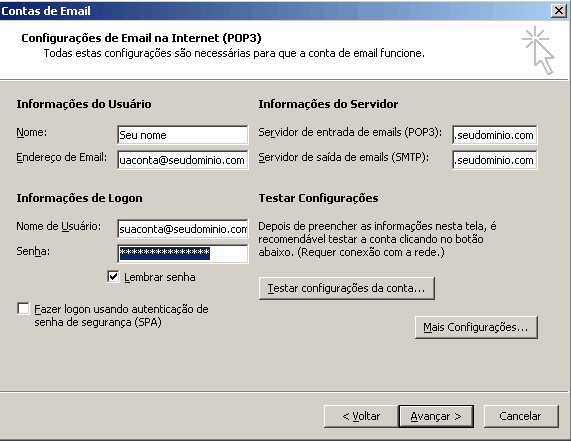Image resolution: width=571 pixels, height=441 pixels.
Task: Click the Lembrar senha label text
Action: click(x=160, y=277)
